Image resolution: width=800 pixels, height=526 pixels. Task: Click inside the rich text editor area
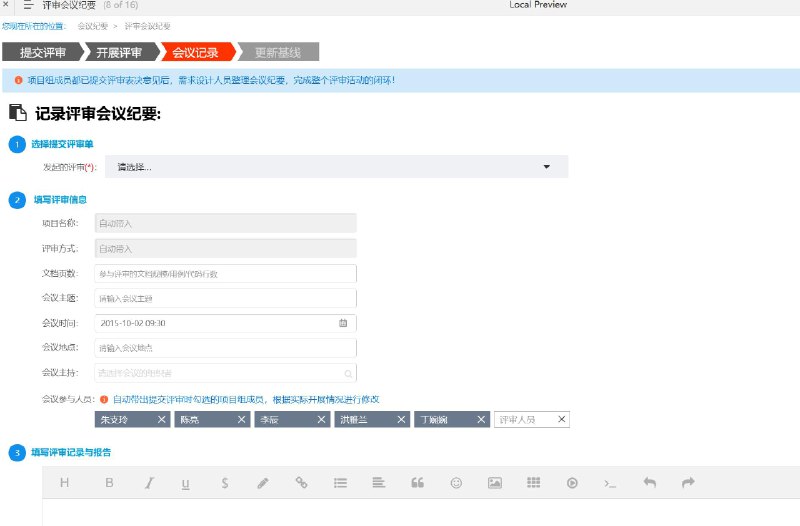pos(421,512)
